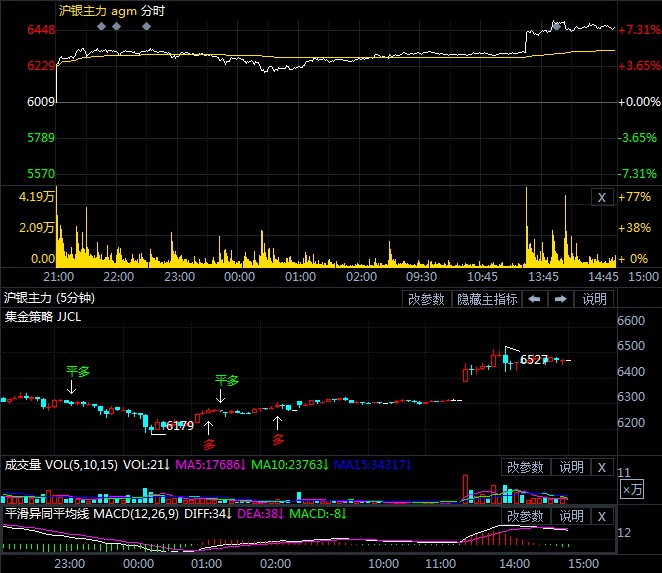Open 说明 for the 成交量 indicator
This screenshot has width=662, height=573.
click(x=570, y=467)
